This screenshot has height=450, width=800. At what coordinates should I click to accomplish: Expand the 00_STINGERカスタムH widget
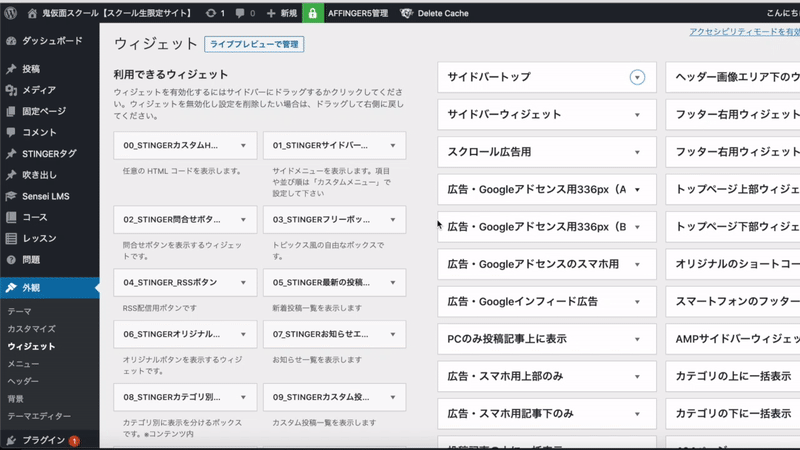(243, 146)
